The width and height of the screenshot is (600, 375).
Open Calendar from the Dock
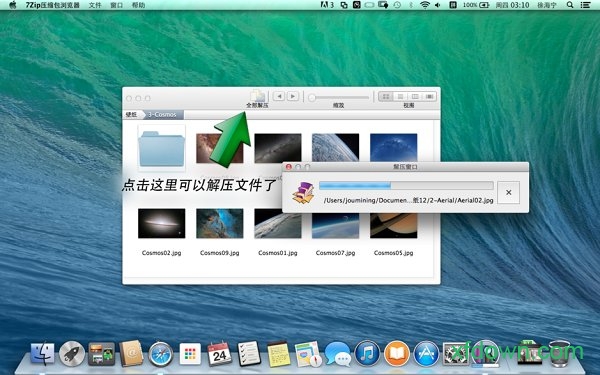click(x=219, y=354)
